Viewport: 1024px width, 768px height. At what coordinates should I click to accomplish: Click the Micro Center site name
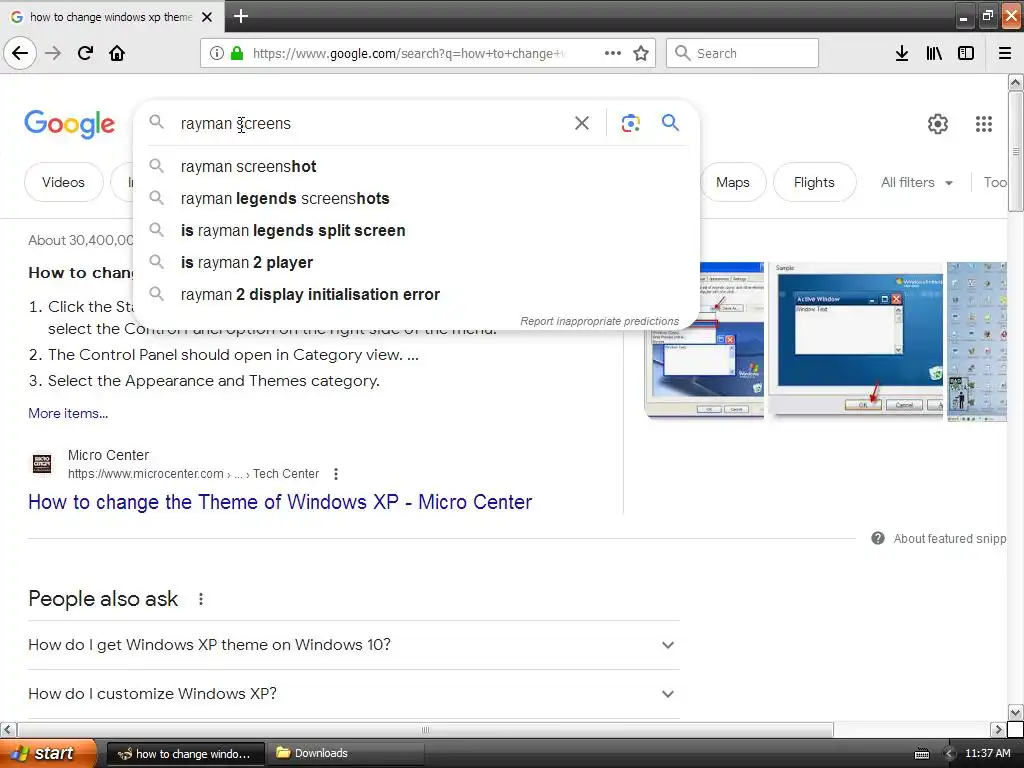(x=108, y=455)
